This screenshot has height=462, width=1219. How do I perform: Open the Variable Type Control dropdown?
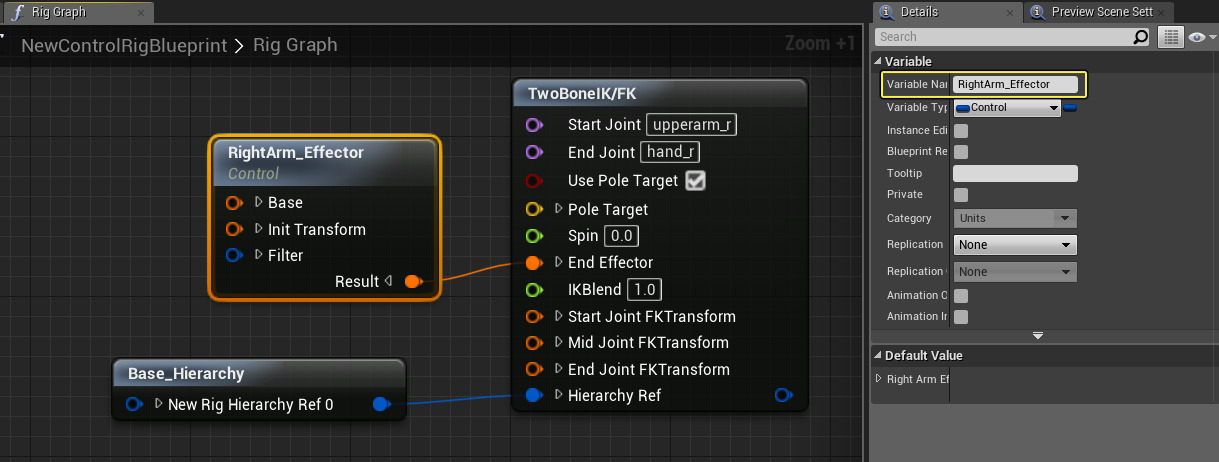pyautogui.click(x=1007, y=108)
